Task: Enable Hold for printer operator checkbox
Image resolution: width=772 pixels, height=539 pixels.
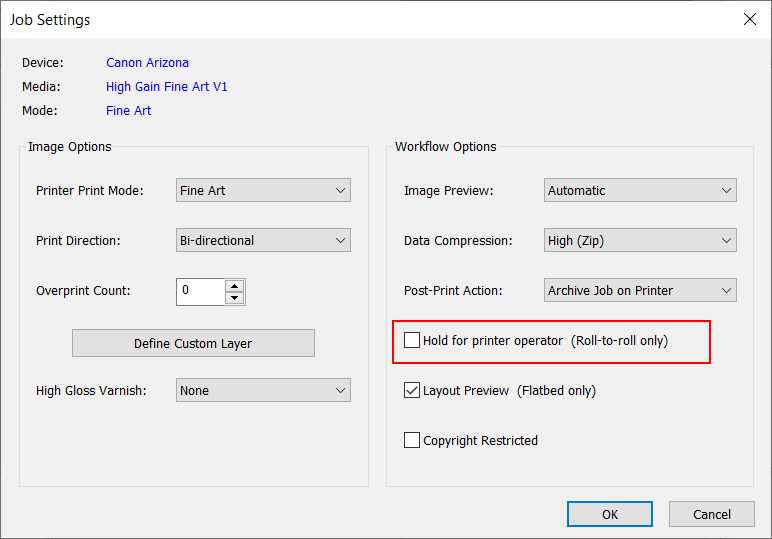Action: pyautogui.click(x=412, y=341)
